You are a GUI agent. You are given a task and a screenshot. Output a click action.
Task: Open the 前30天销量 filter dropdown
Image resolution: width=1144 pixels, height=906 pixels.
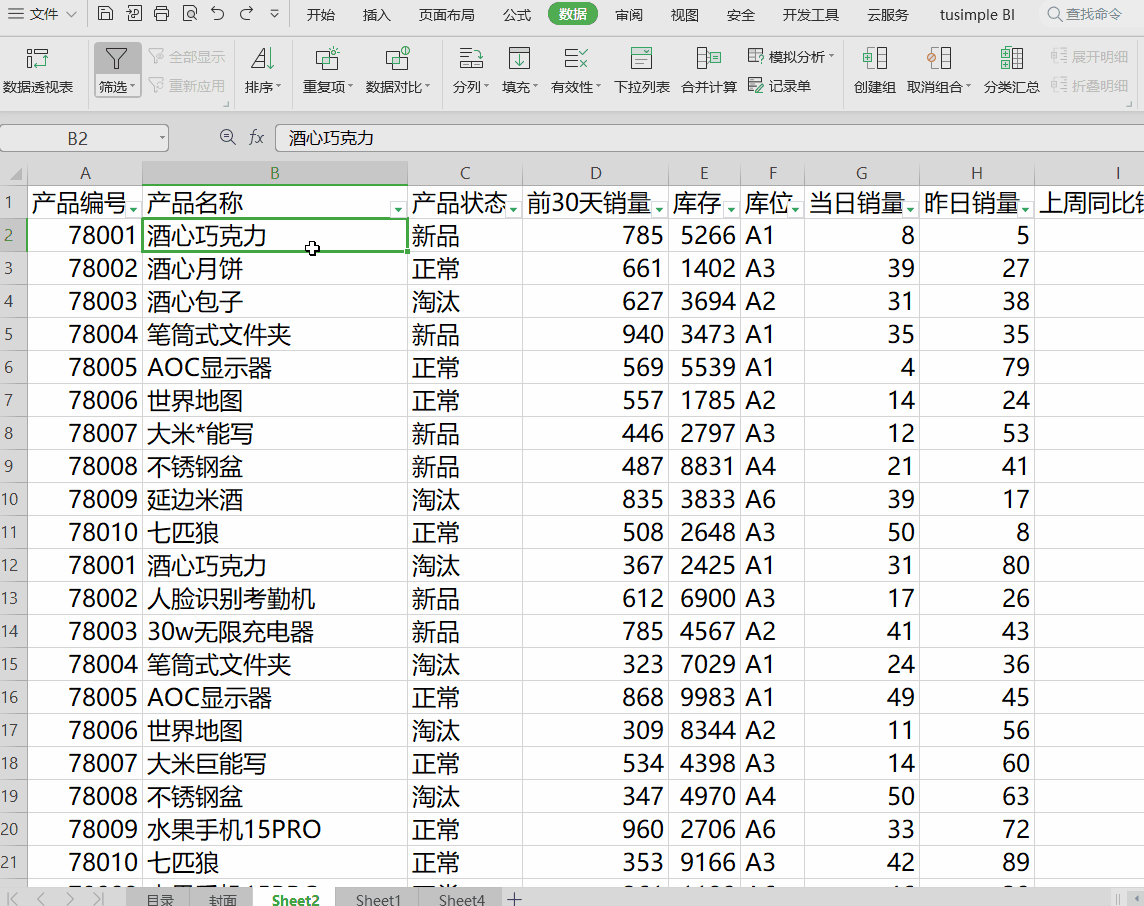tap(659, 209)
